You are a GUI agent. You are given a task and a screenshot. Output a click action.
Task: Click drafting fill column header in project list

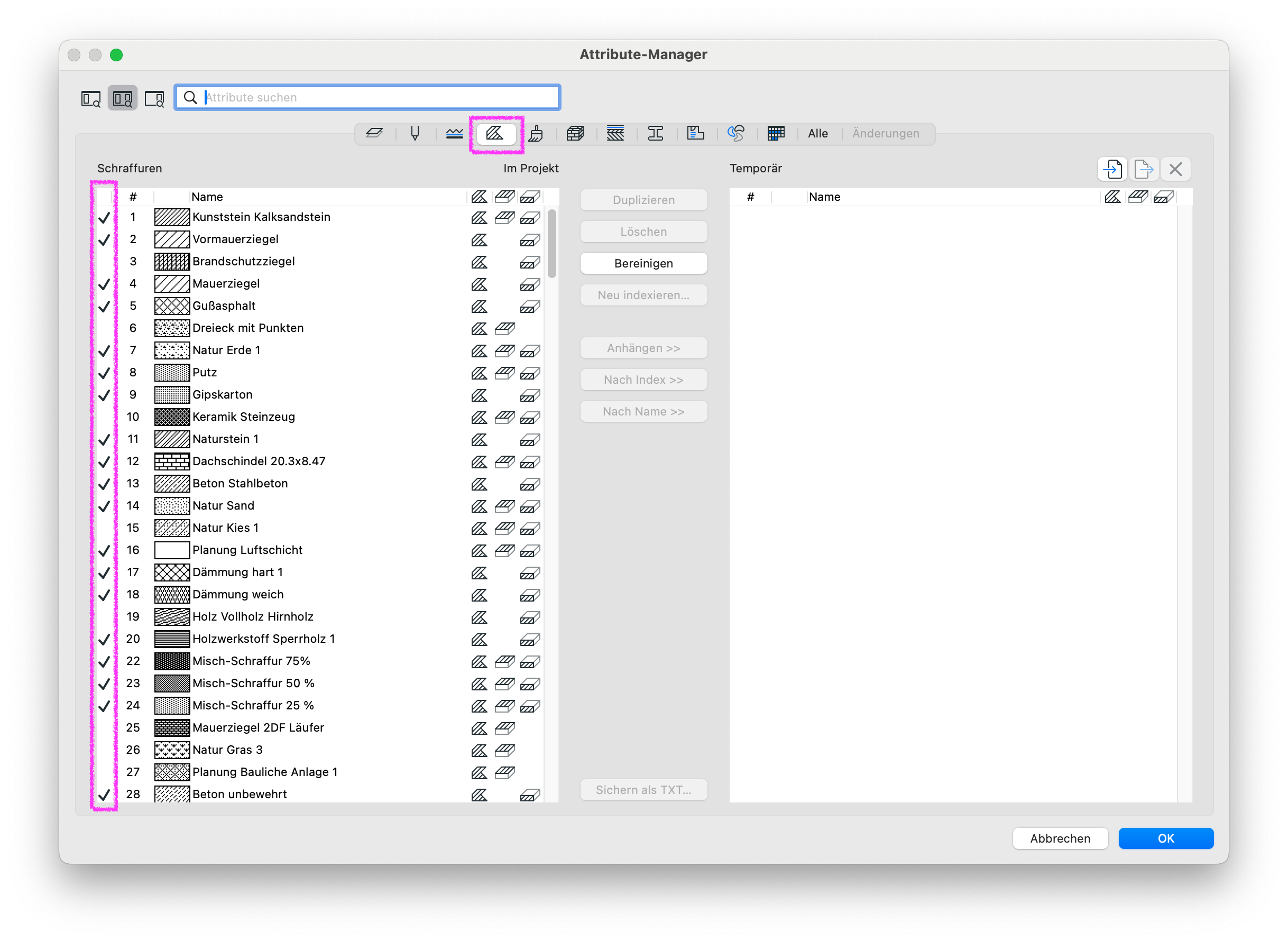coord(479,197)
